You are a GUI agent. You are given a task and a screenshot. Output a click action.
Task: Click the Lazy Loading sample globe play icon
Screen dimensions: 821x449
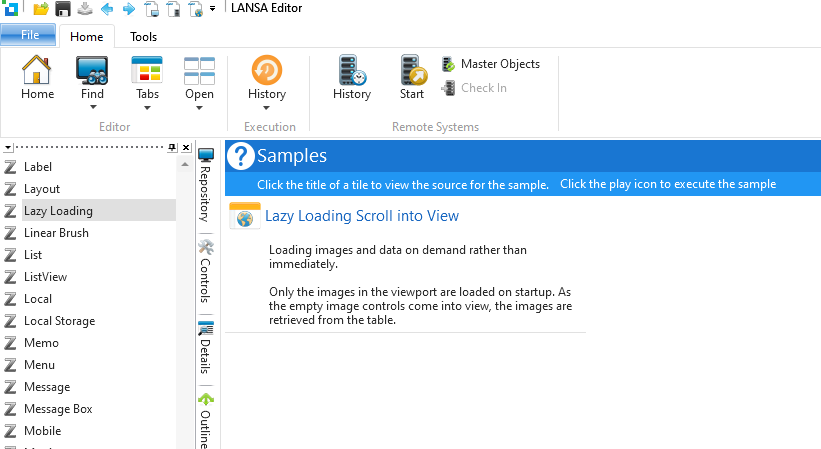click(245, 216)
